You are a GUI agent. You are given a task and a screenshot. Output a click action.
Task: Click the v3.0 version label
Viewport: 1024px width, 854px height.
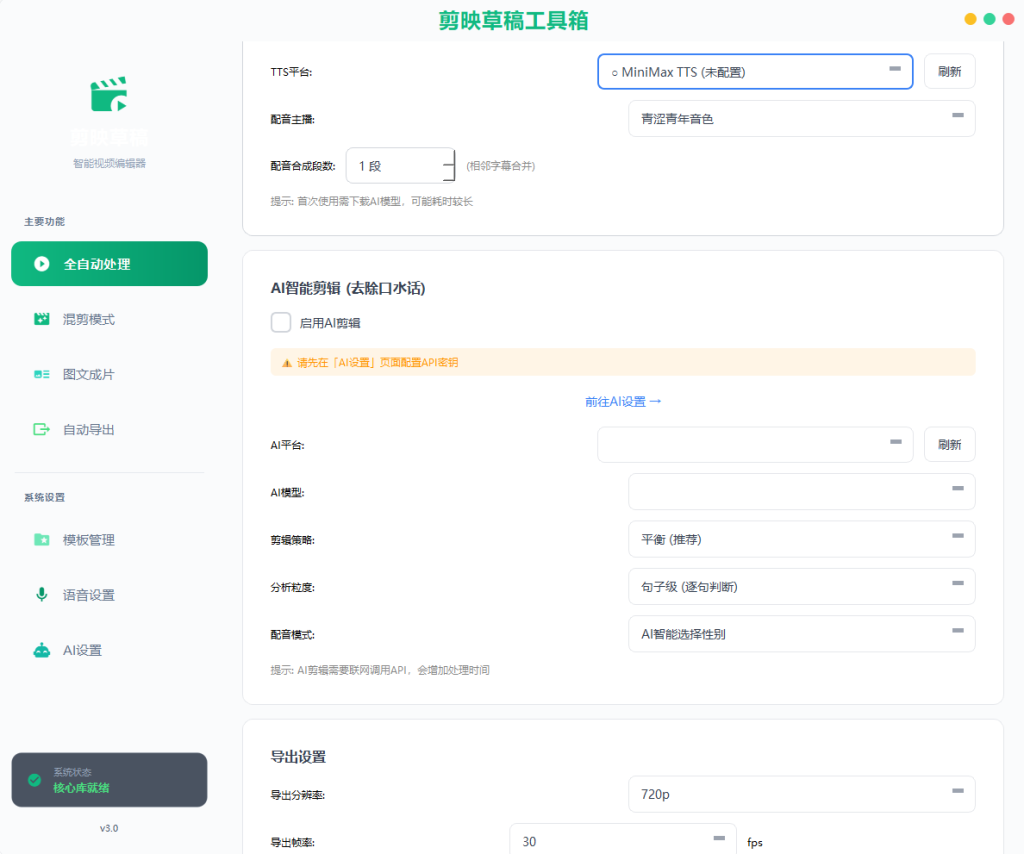109,828
